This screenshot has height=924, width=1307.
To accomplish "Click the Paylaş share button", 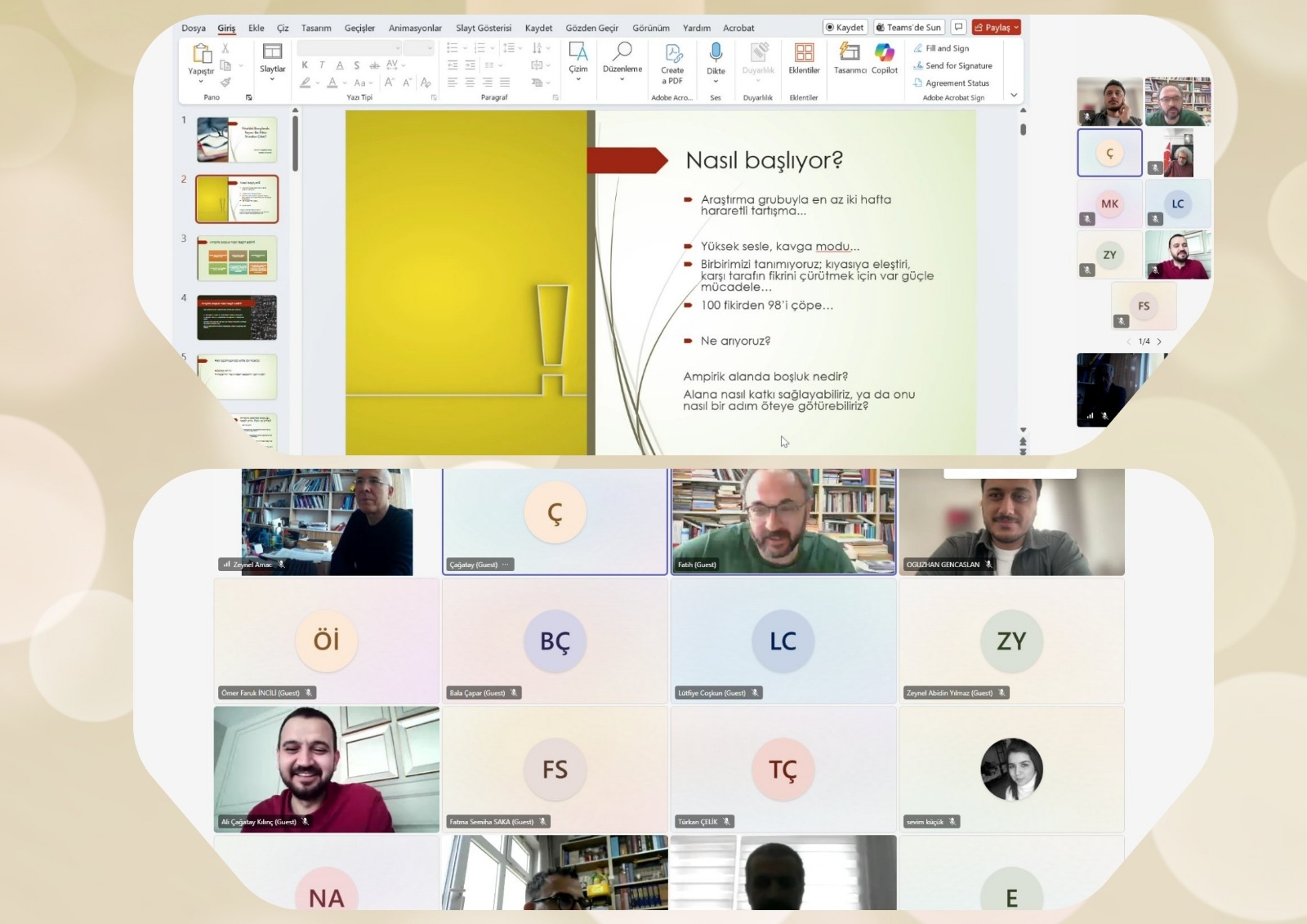I will tap(996, 28).
